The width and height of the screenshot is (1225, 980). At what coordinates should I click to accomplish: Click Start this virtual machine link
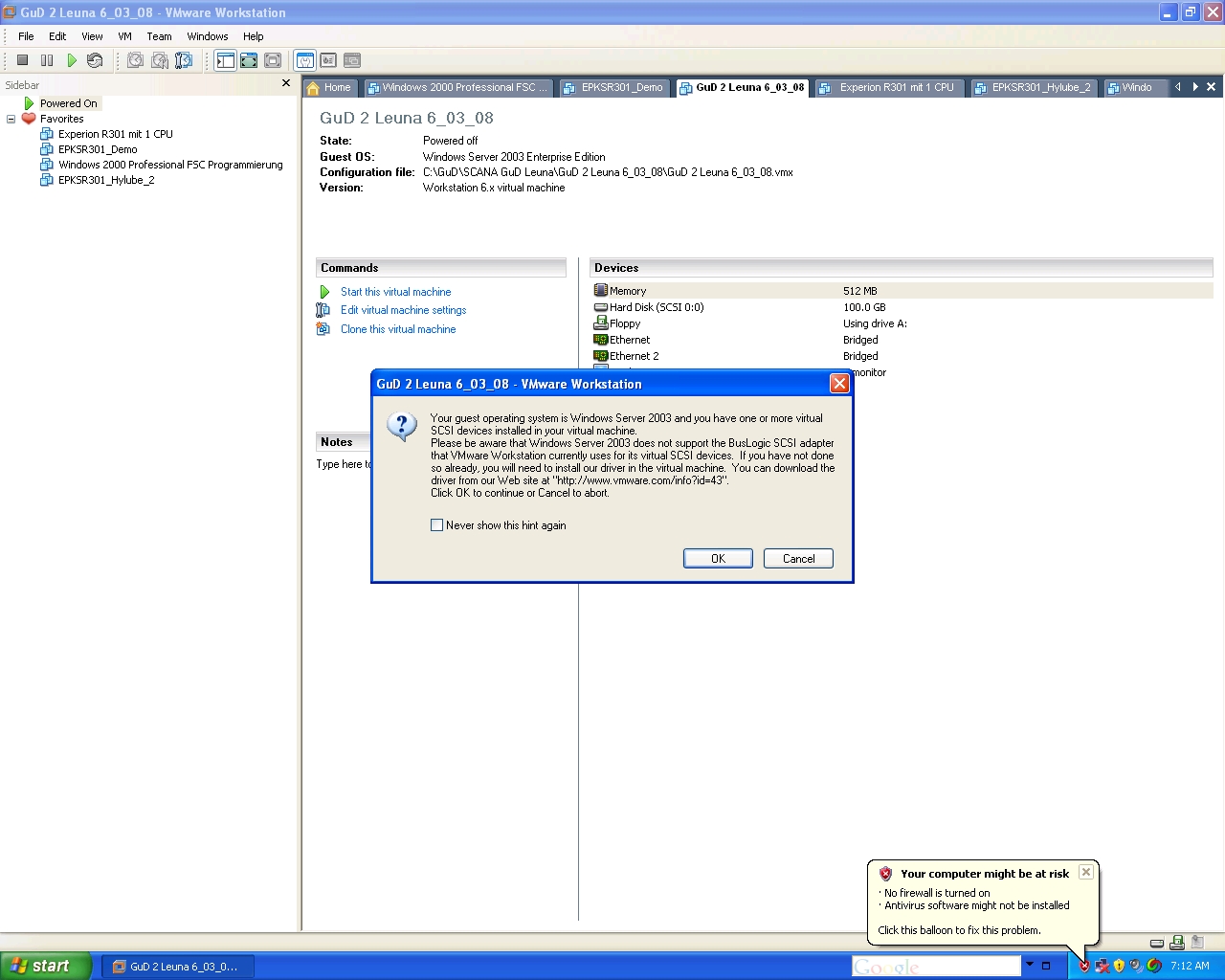(395, 292)
